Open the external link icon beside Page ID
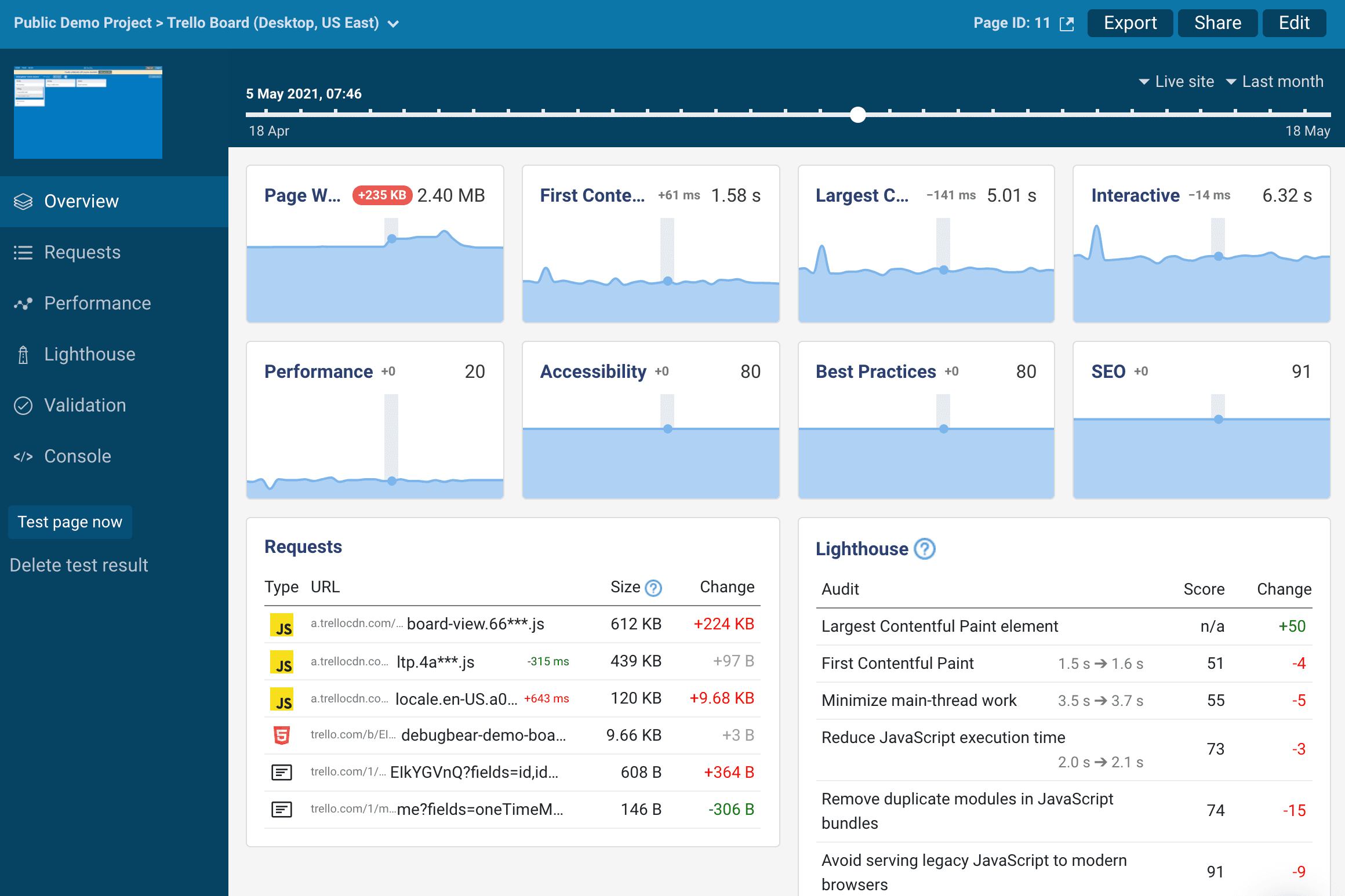 coord(1067,24)
